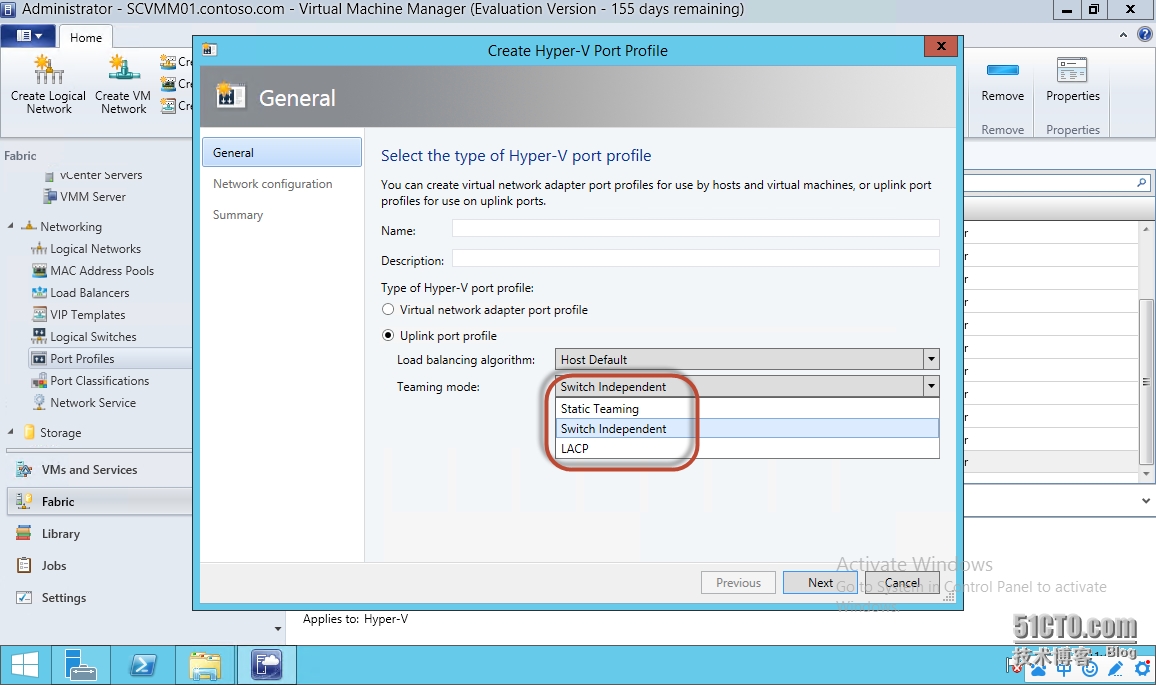Screen dimensions: 1156x685
Task: Choose Static Teaming from the list
Action: tap(747, 408)
